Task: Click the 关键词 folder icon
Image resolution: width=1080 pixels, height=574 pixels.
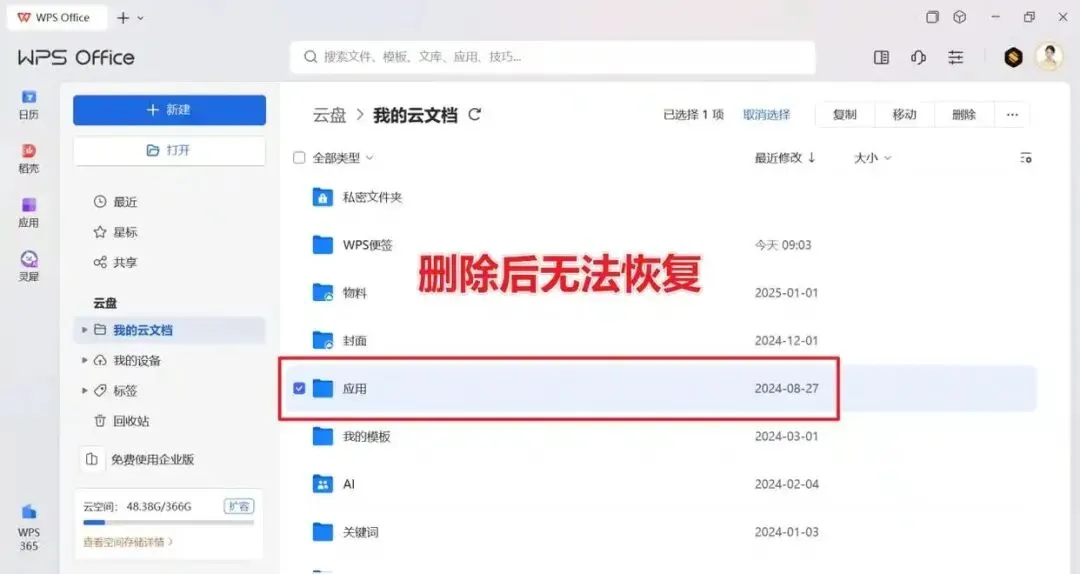Action: (x=322, y=532)
